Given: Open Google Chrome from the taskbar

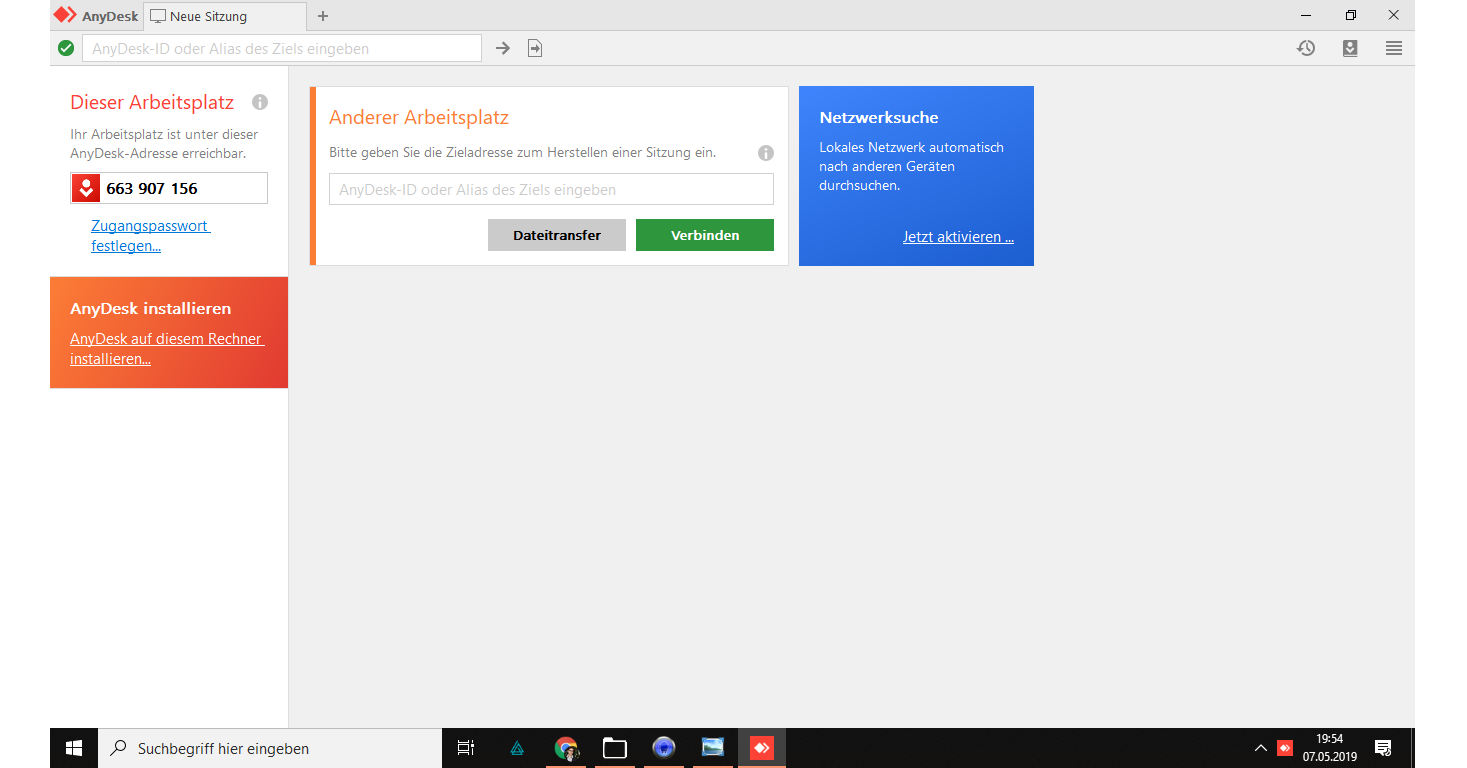Looking at the screenshot, I should click(566, 748).
